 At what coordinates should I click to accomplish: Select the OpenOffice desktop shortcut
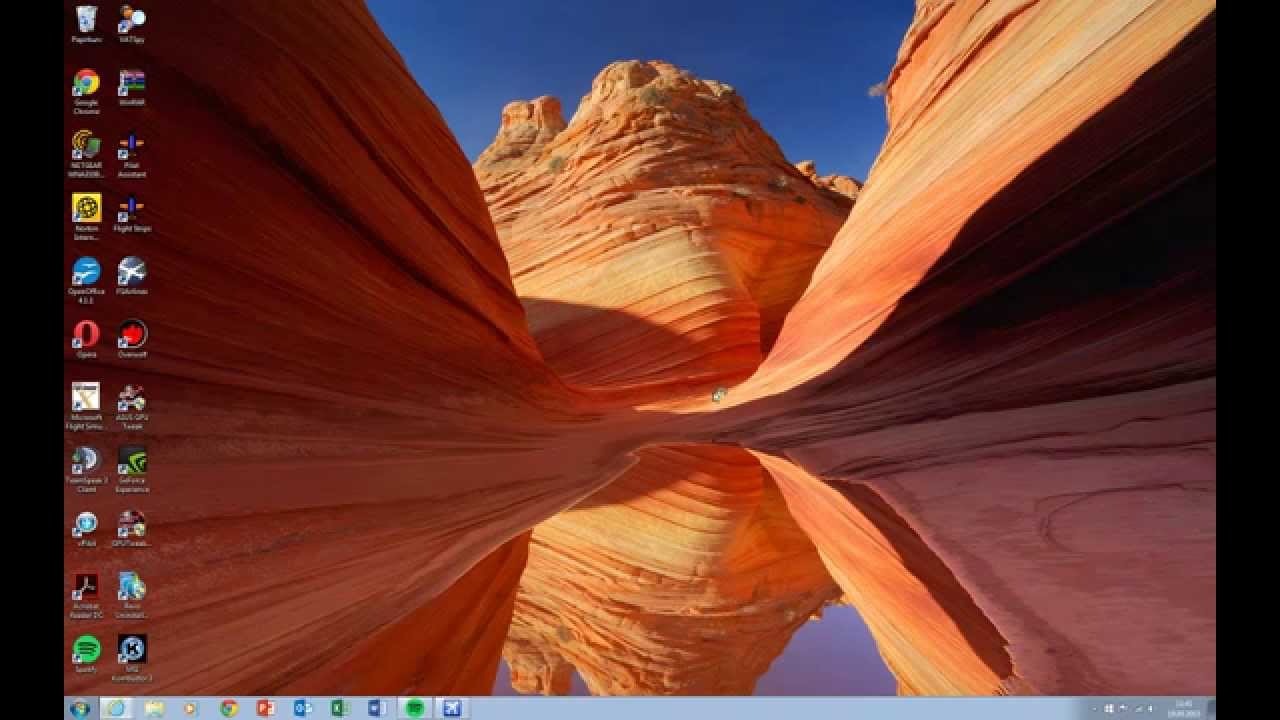(86, 280)
